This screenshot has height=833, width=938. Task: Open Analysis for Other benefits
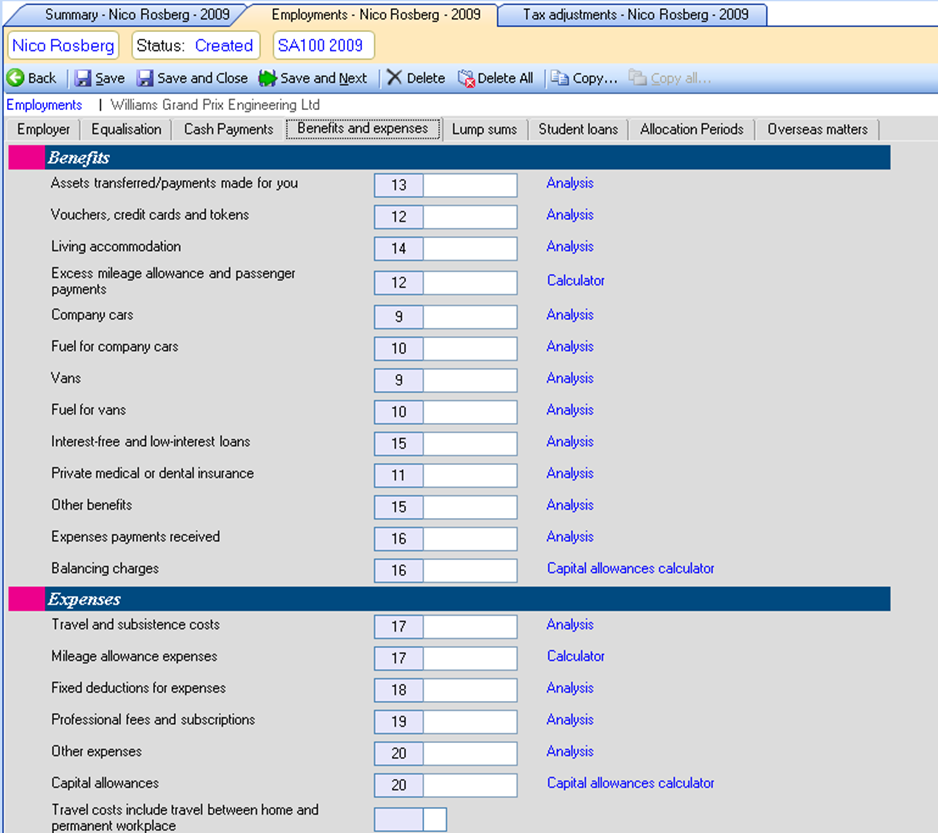pos(570,505)
